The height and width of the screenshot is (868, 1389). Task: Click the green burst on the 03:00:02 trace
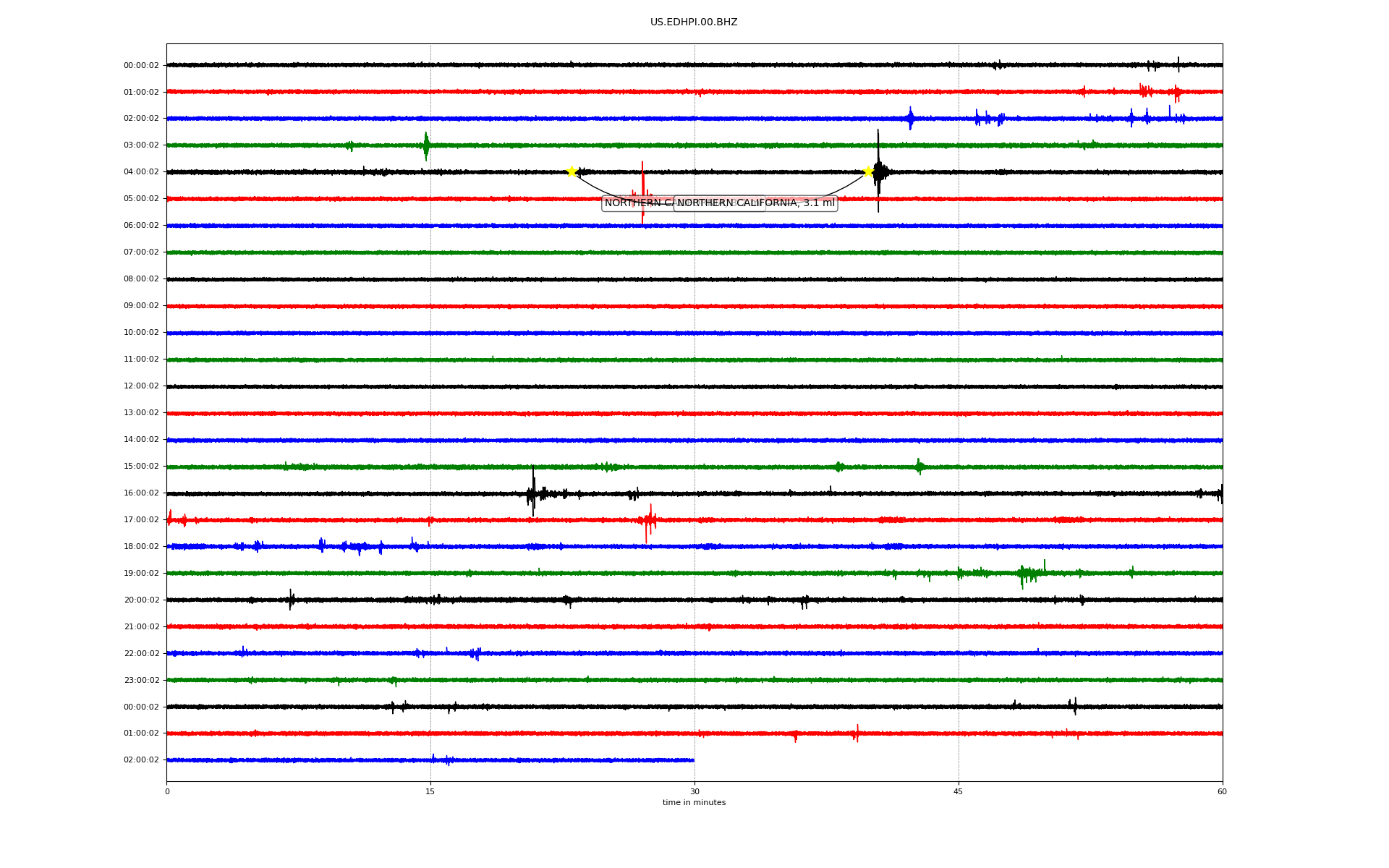426,145
